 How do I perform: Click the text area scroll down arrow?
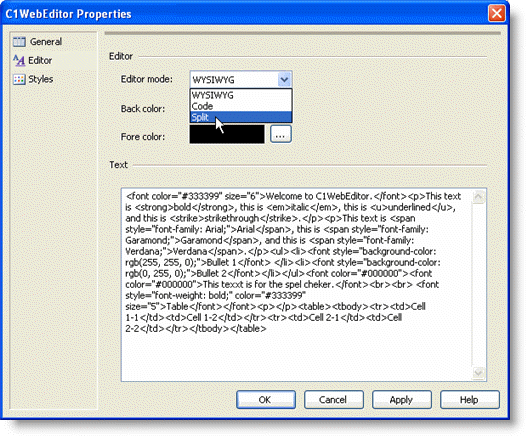(x=478, y=373)
